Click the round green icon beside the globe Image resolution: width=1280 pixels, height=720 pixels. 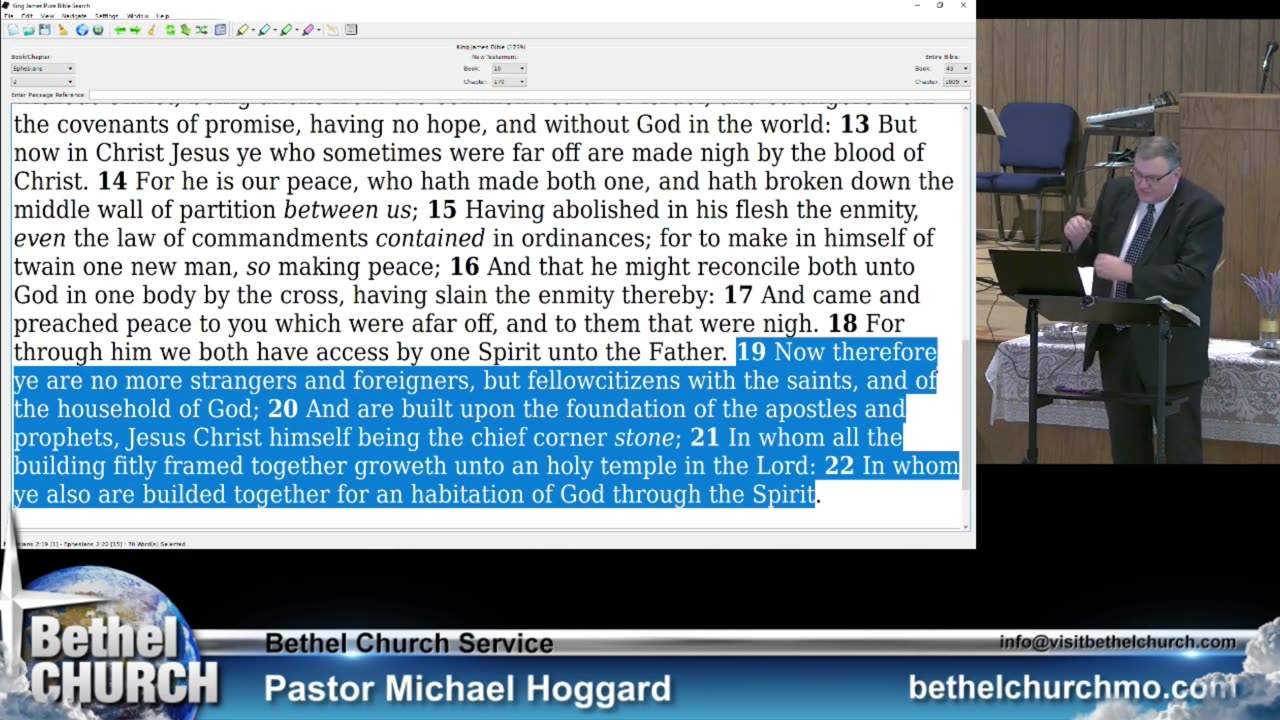98,30
